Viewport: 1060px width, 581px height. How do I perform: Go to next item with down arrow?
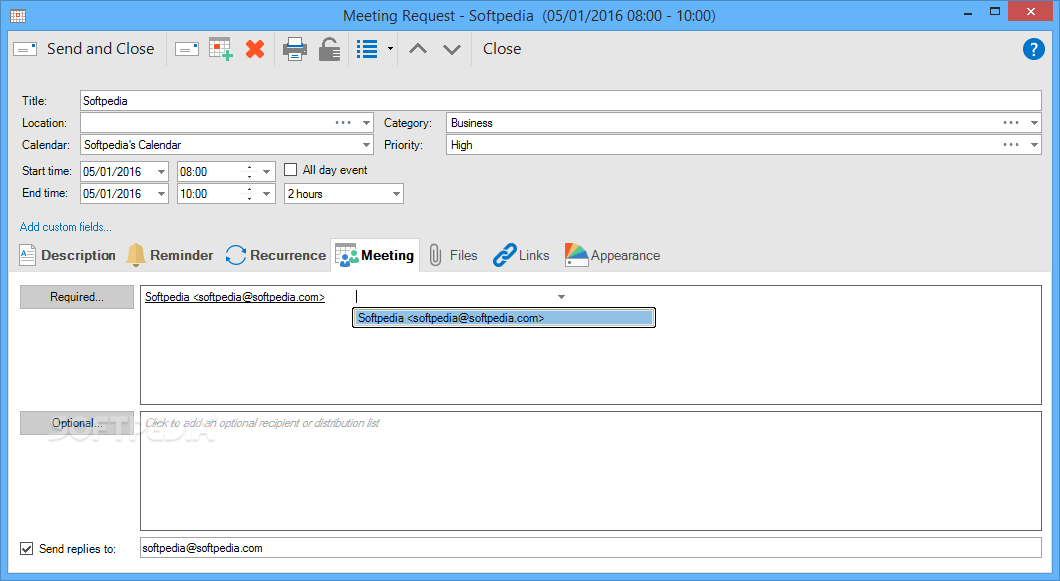point(452,49)
